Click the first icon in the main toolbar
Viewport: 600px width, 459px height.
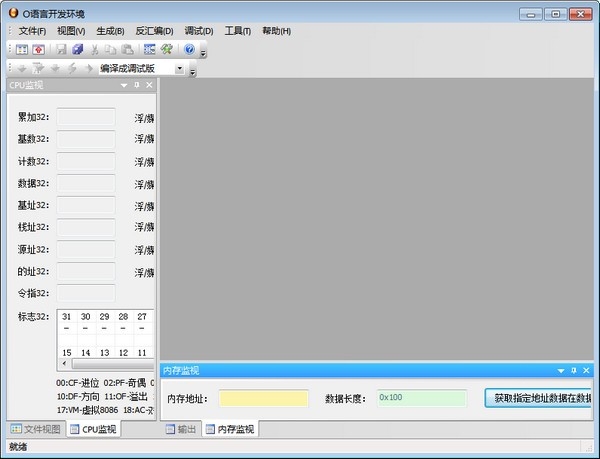click(21, 49)
